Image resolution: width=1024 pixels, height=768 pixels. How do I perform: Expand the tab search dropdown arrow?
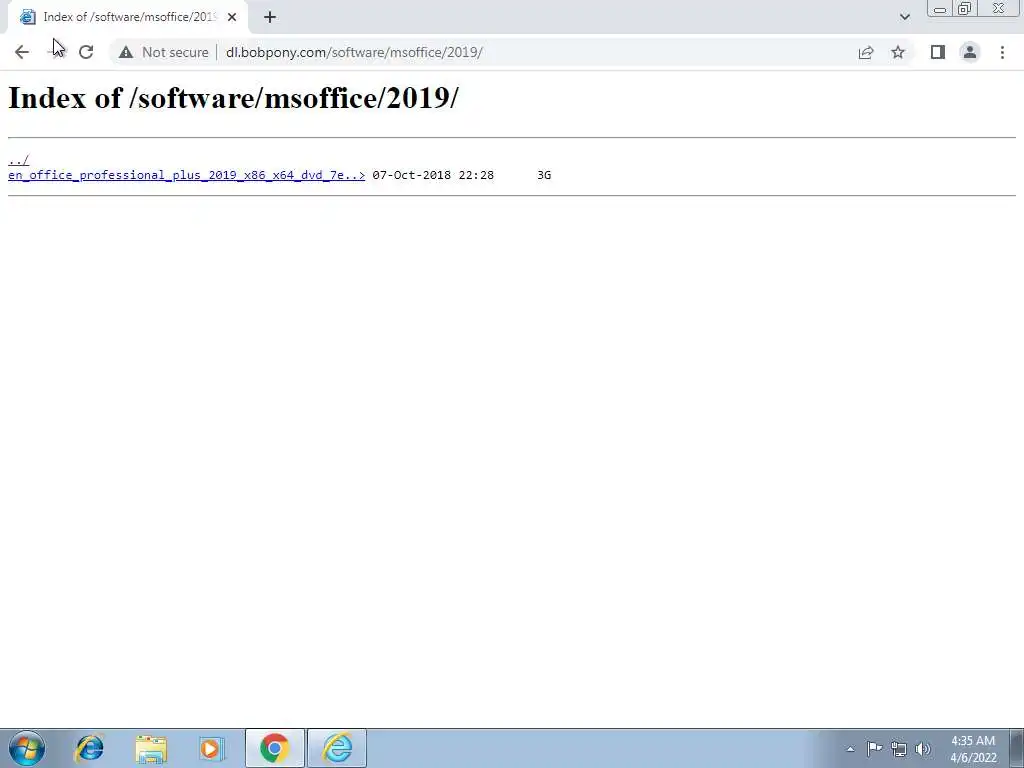point(904,17)
